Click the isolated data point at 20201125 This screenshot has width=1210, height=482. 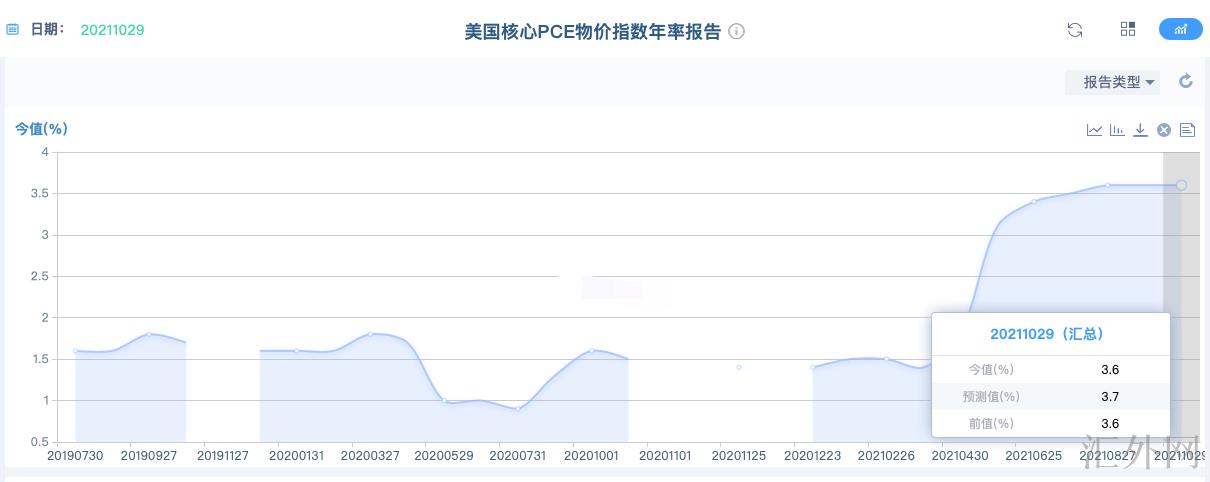739,367
